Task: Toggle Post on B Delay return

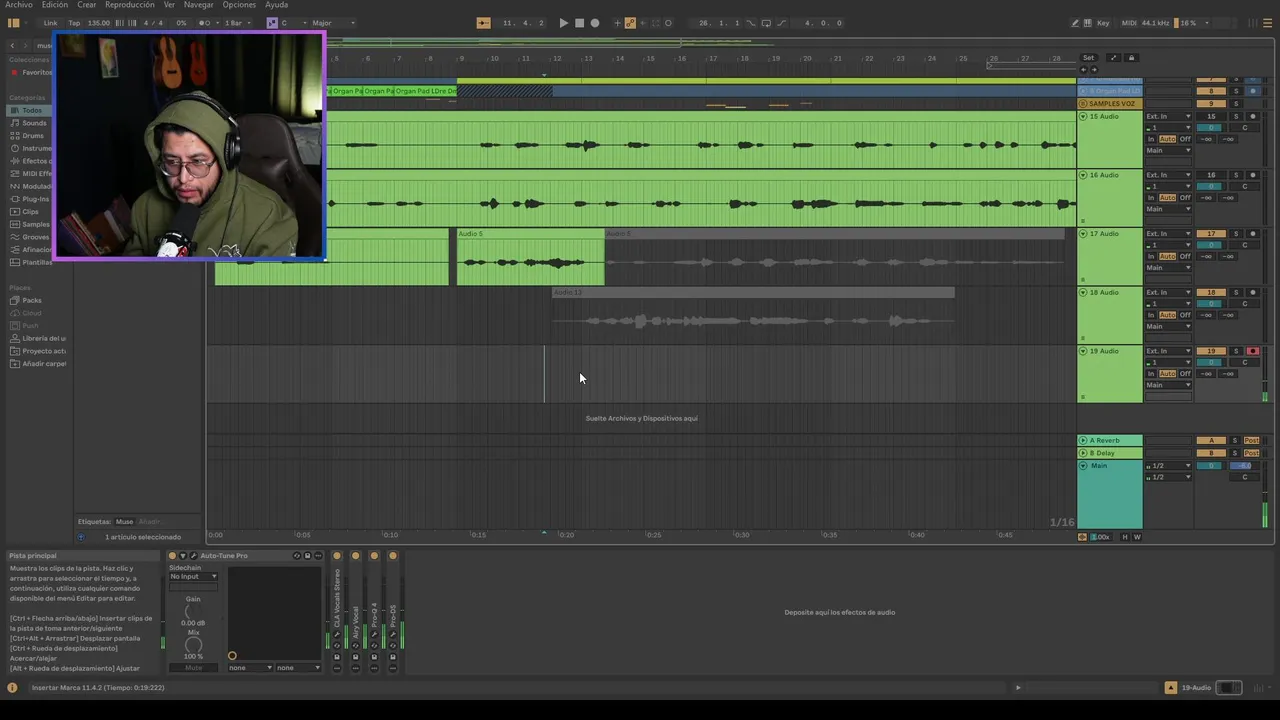Action: [x=1252, y=453]
